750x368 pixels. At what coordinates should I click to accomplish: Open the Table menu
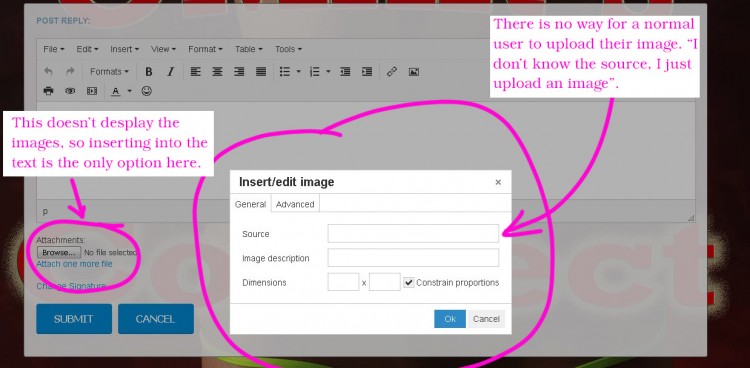tap(248, 49)
